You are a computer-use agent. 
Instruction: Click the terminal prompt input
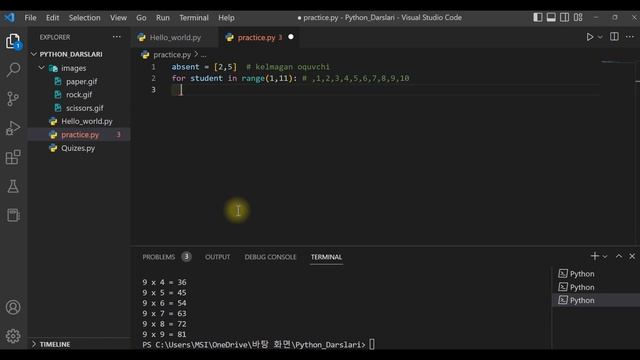(x=372, y=344)
